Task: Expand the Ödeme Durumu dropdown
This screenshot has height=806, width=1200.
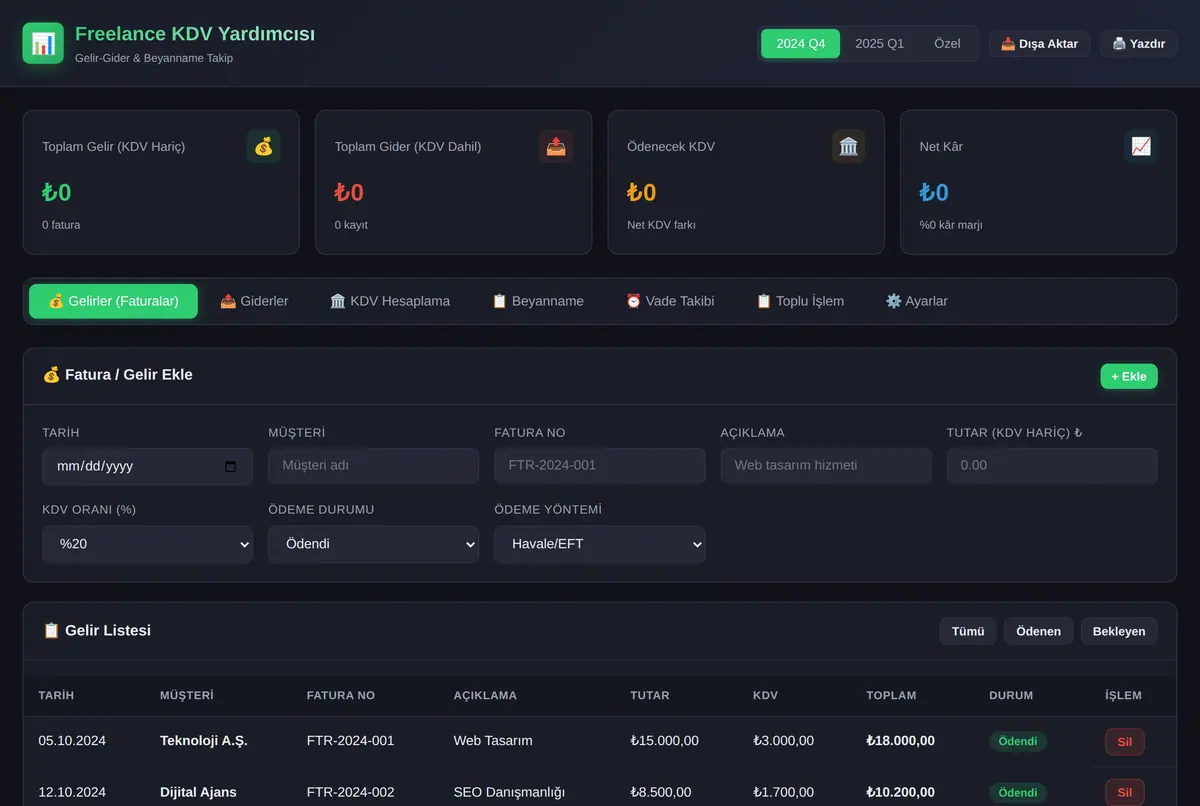Action: (374, 544)
